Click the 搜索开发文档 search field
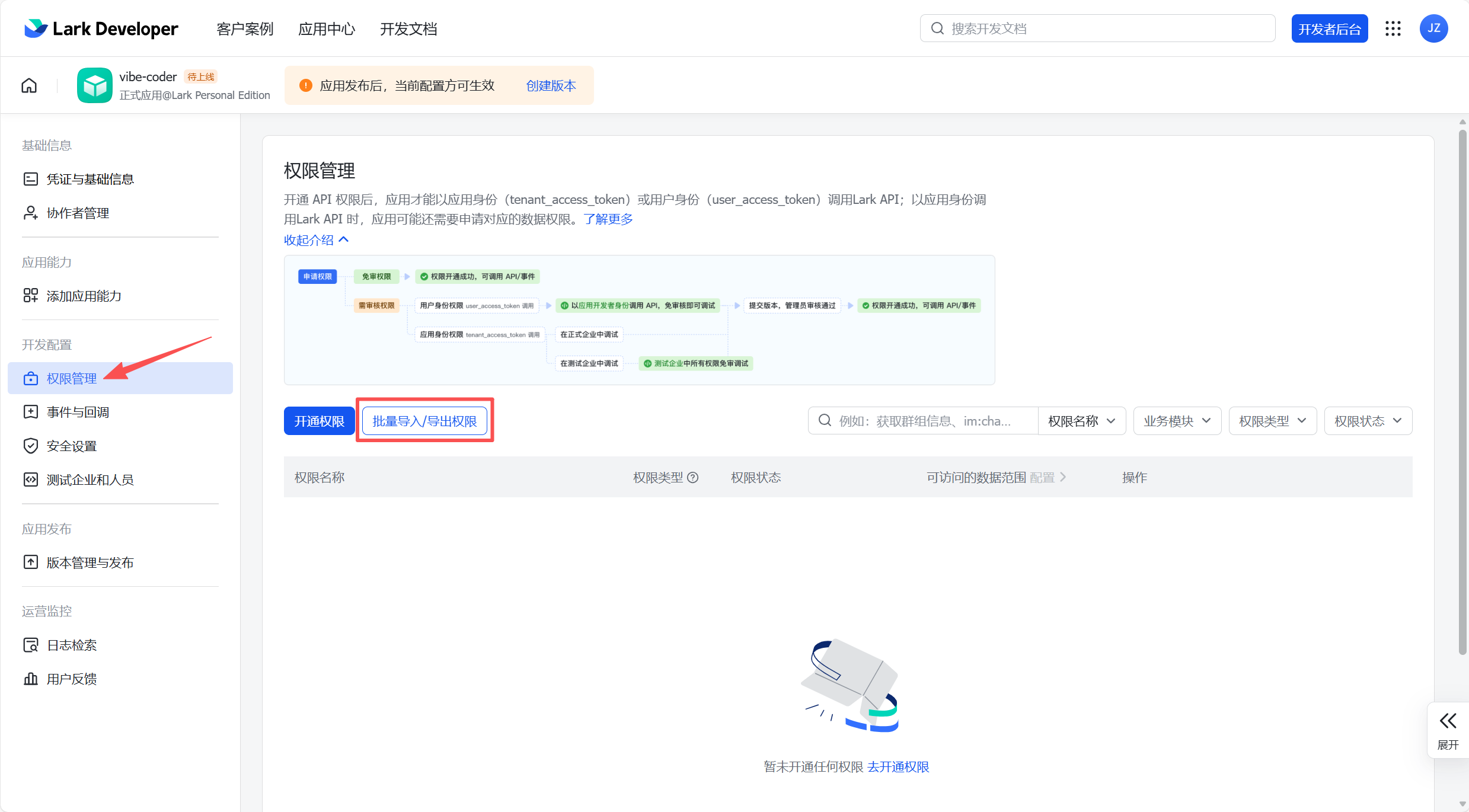The image size is (1469, 812). (1097, 28)
